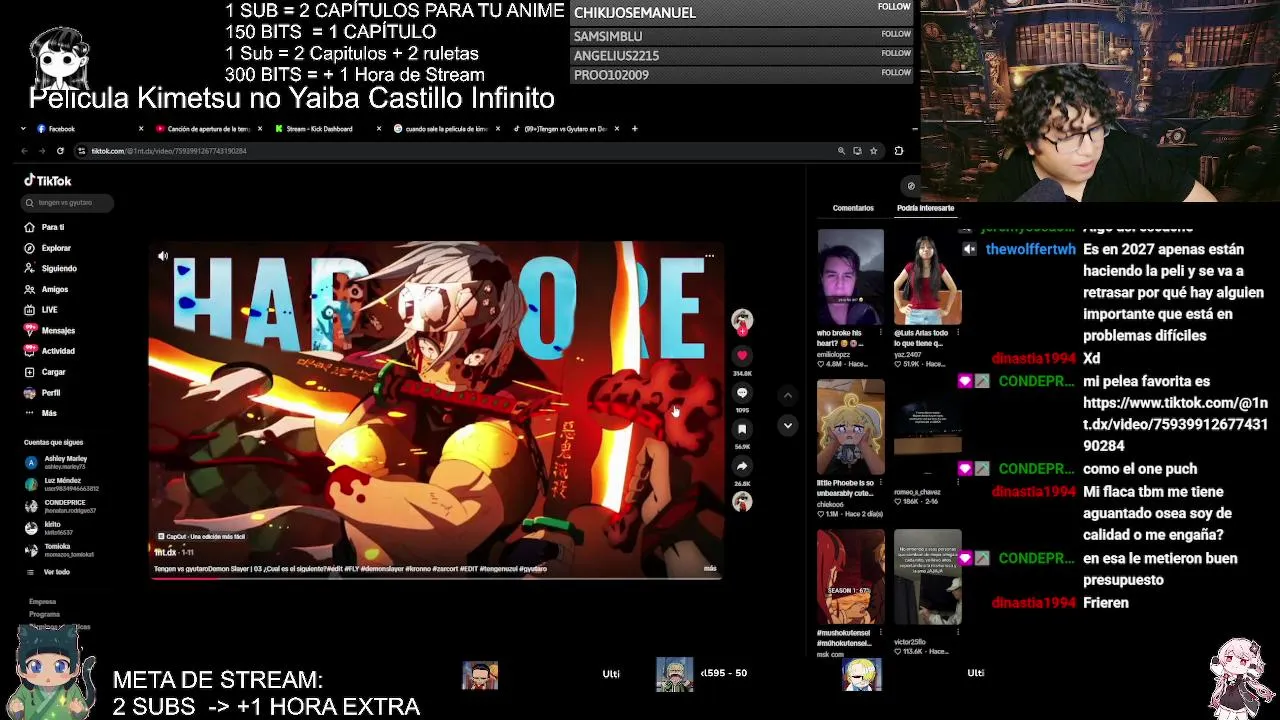
Task: Open browser extensions icon
Action: (898, 151)
